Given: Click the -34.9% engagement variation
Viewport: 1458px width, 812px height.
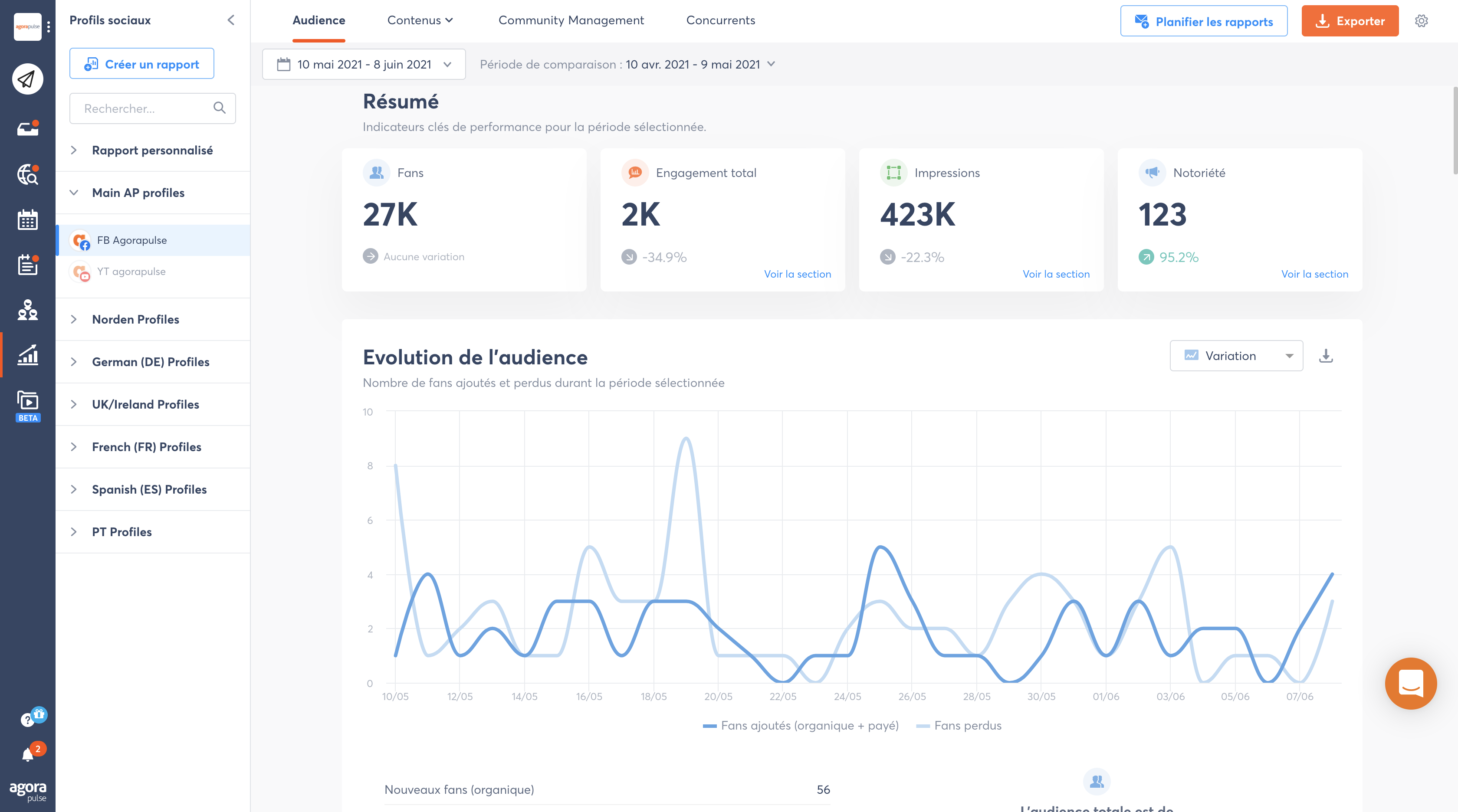Looking at the screenshot, I should pos(664,257).
